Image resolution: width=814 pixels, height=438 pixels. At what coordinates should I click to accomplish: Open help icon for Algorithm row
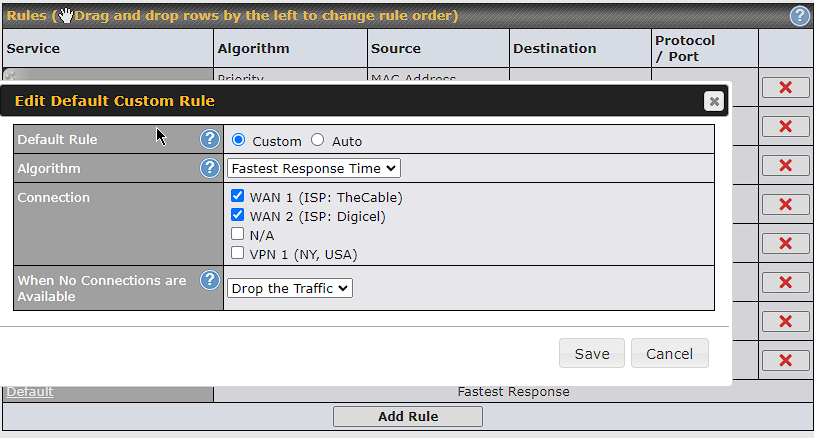210,168
